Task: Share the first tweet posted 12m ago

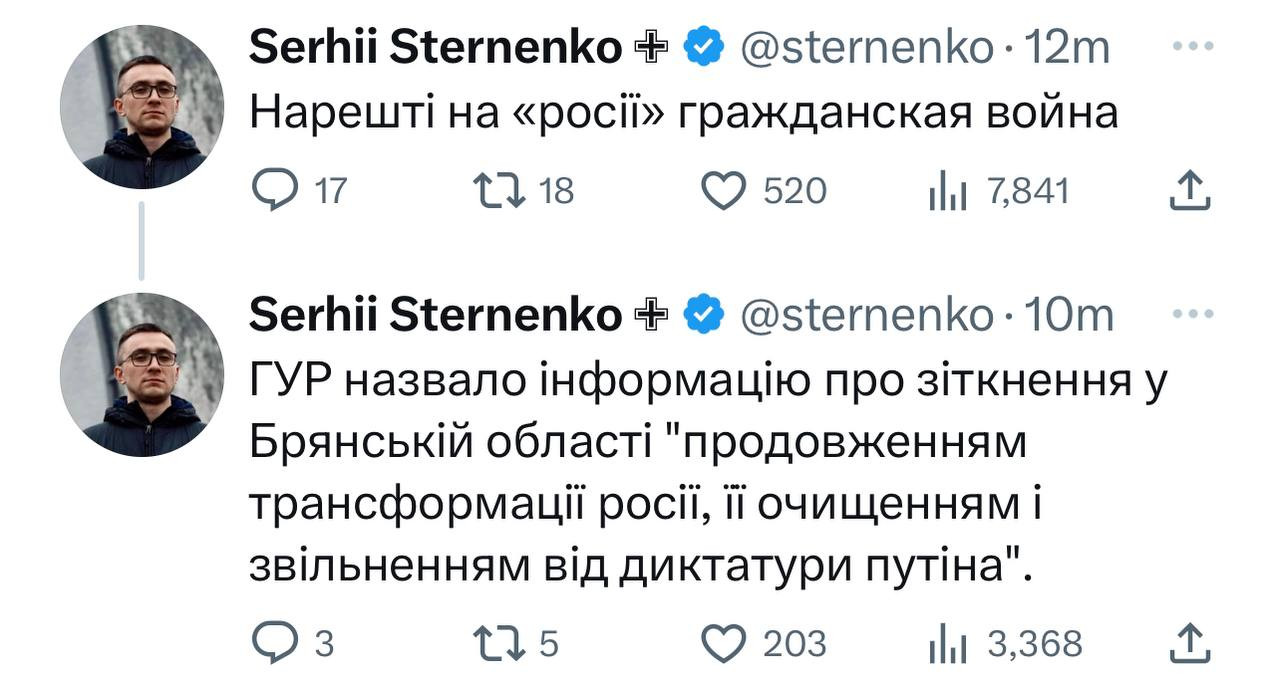Action: pyautogui.click(x=1190, y=191)
